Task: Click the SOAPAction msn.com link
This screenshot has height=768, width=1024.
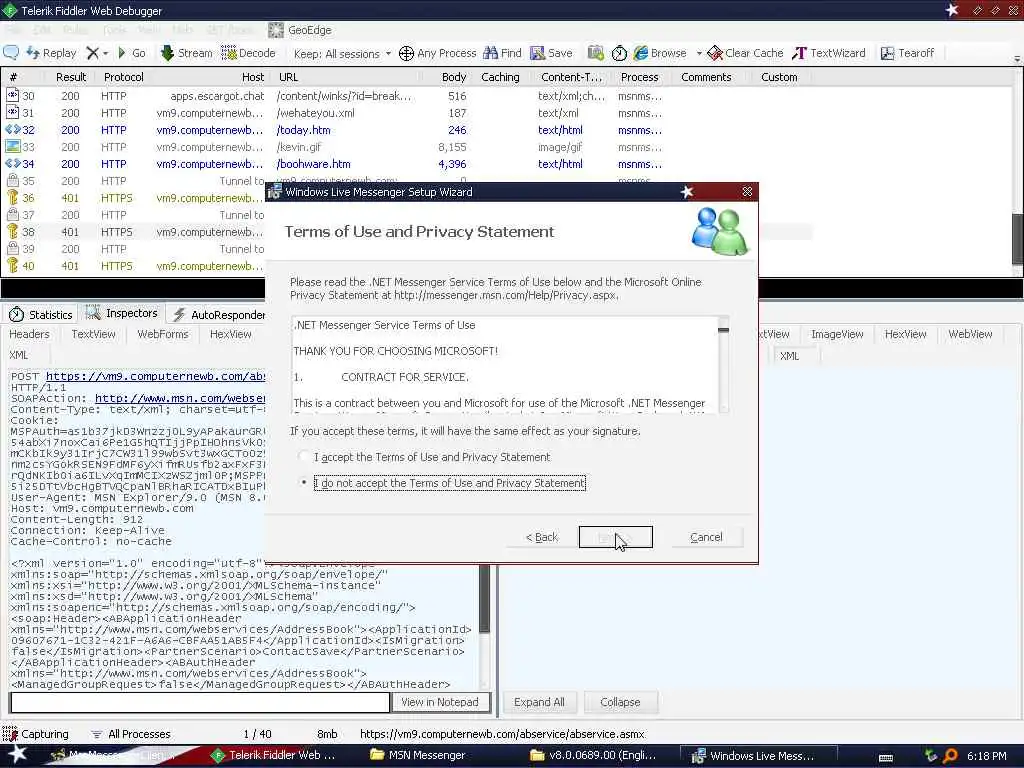Action: click(x=180, y=398)
